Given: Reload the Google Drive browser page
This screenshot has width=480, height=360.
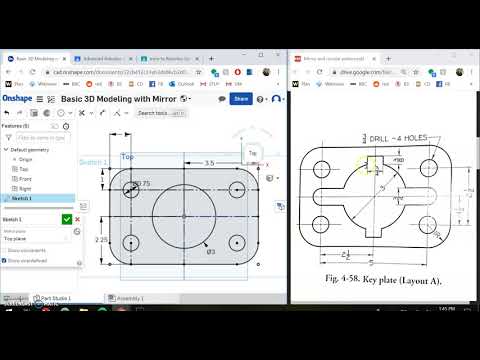Looking at the screenshot, I should click(x=319, y=72).
